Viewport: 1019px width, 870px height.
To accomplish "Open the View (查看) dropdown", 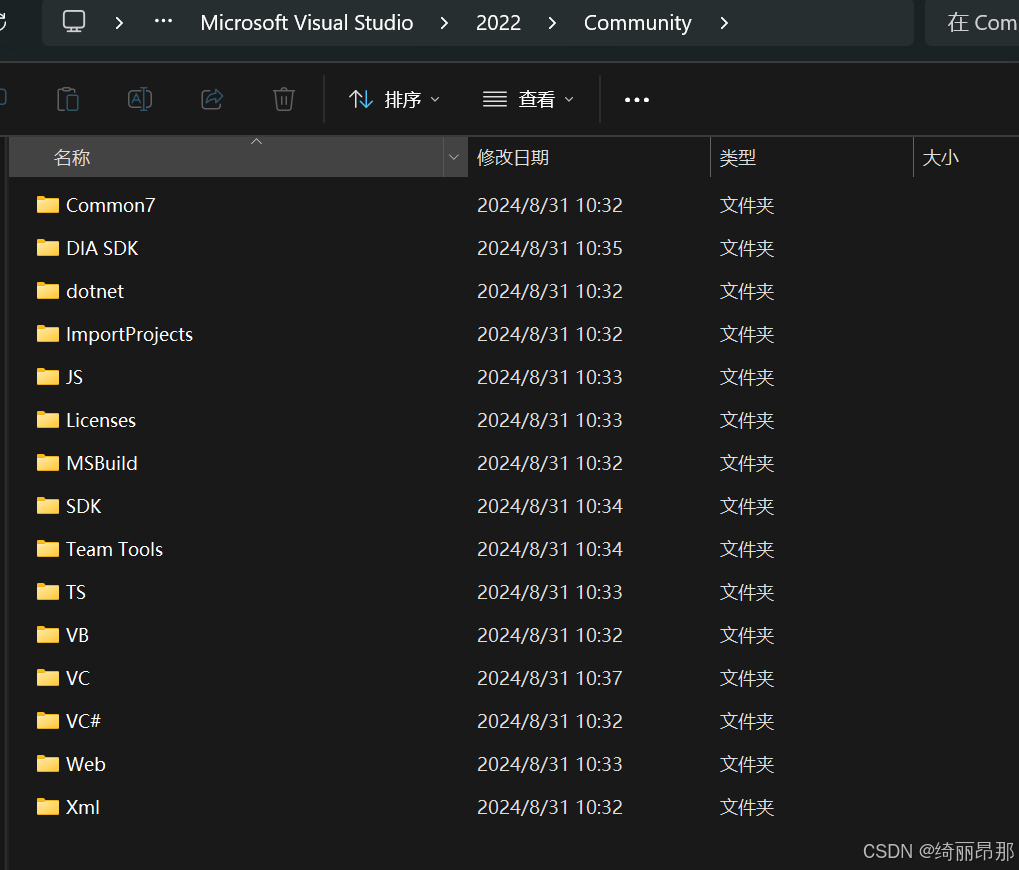I will click(x=528, y=99).
